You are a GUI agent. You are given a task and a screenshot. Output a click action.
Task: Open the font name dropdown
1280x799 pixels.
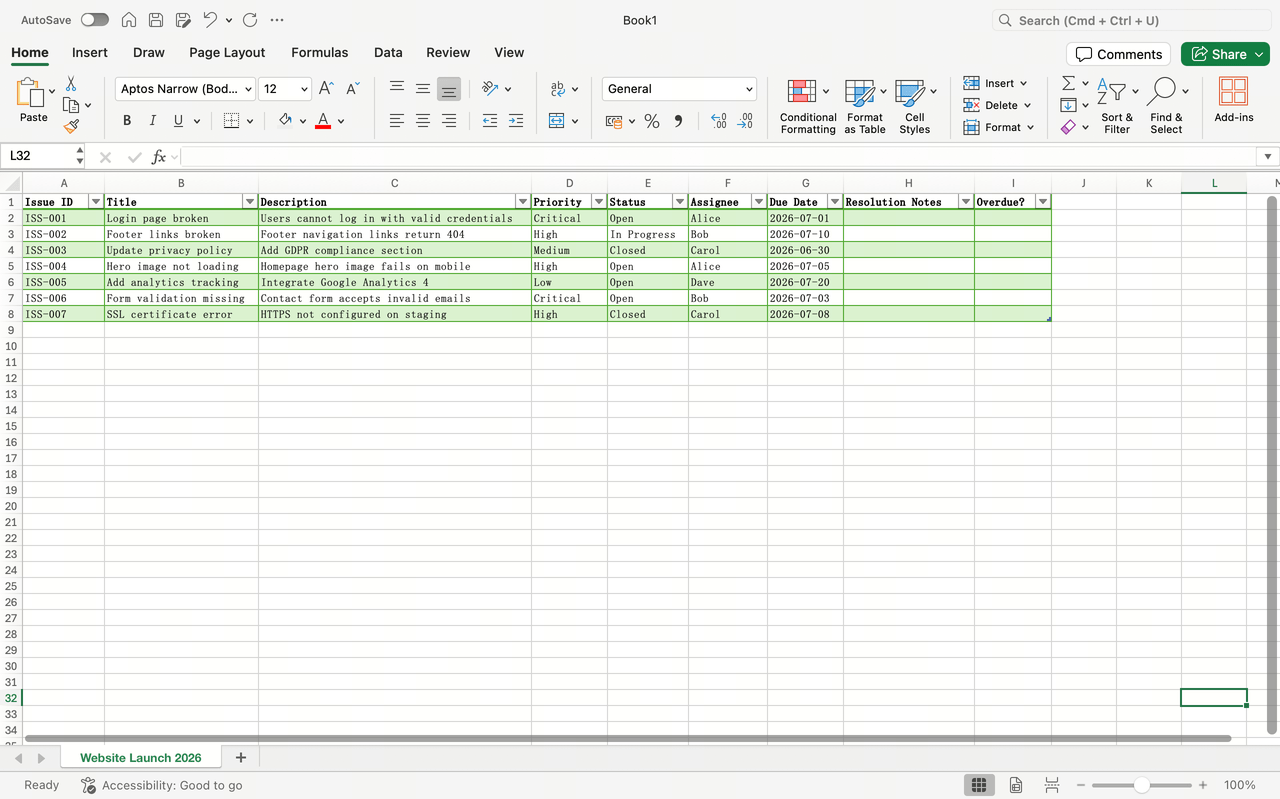coord(248,89)
